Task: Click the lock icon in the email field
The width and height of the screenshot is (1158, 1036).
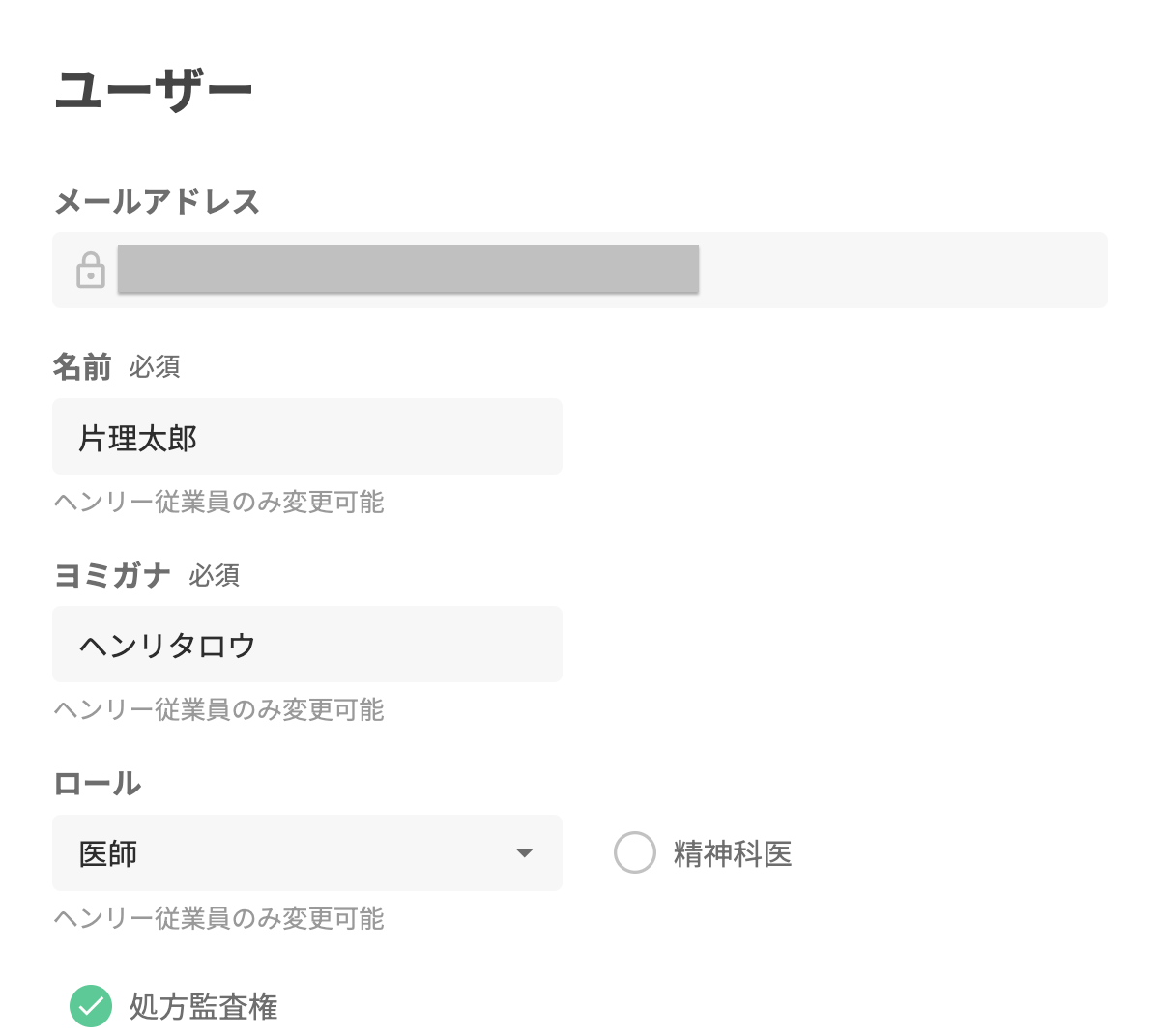Action: point(91,270)
